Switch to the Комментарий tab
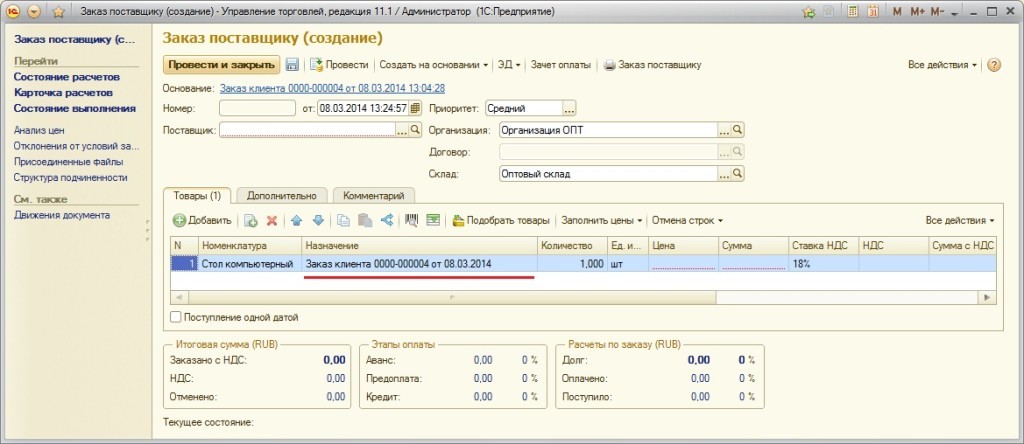The height and width of the screenshot is (444, 1024). (374, 195)
